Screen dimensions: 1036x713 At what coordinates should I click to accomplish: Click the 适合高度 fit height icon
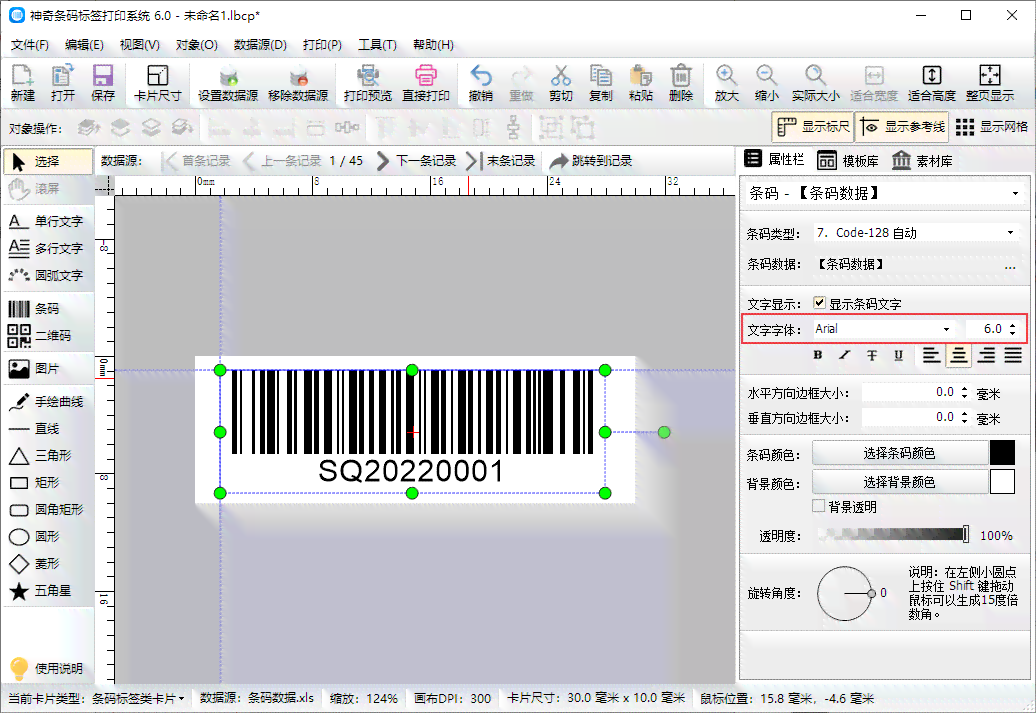point(932,83)
